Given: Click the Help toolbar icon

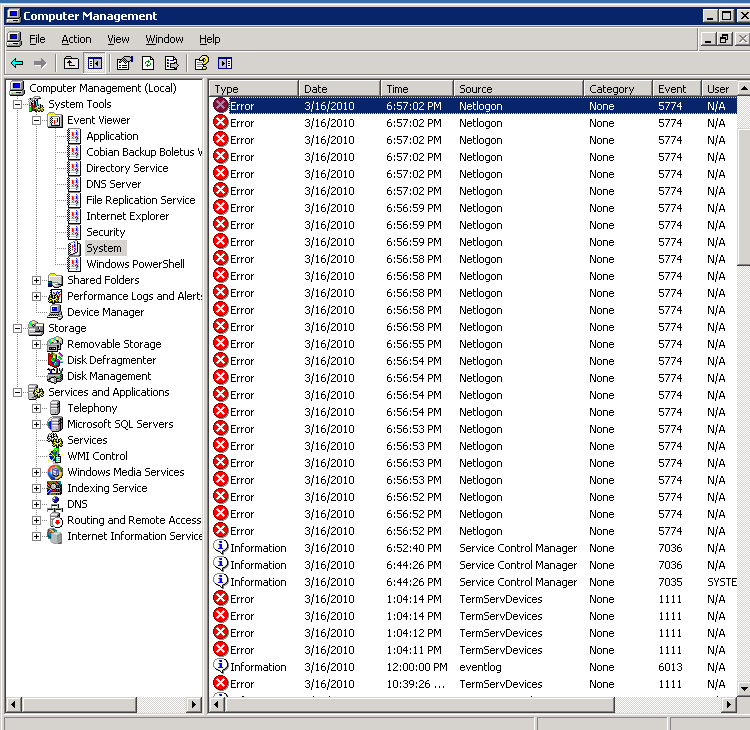Looking at the screenshot, I should coord(201,63).
